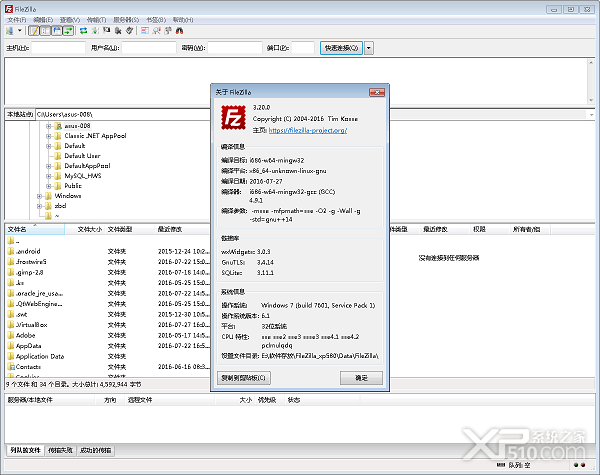
Task: Toggle directory comparison icon
Action: pyautogui.click(x=156, y=31)
